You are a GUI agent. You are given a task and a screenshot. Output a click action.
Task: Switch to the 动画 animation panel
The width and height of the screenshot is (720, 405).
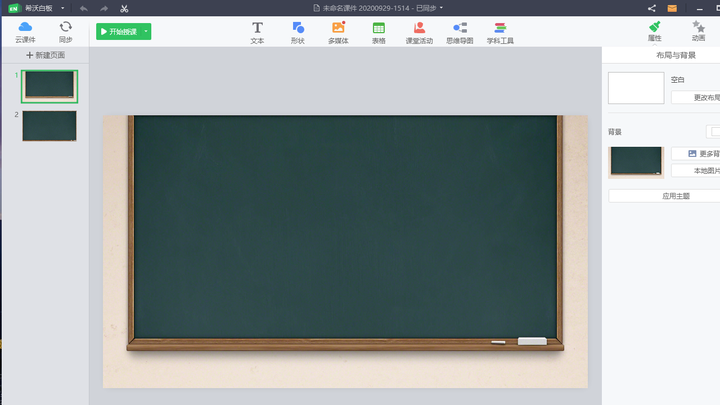698,32
